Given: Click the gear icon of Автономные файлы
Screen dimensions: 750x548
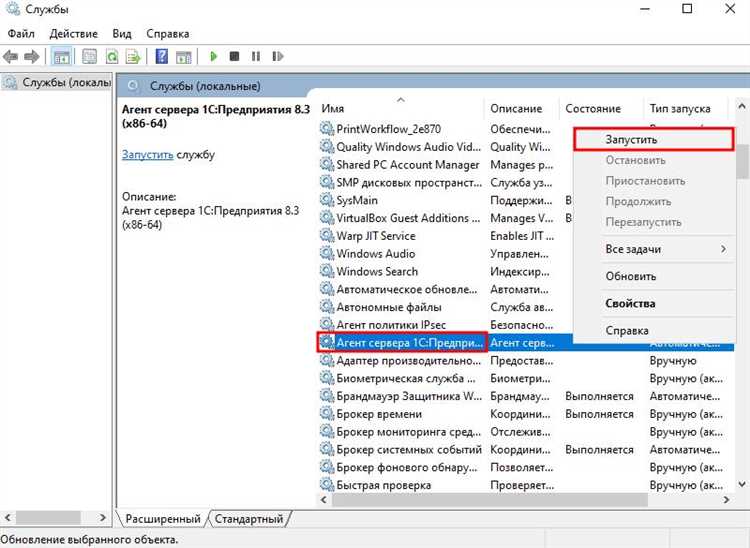Looking at the screenshot, I should 327,307.
